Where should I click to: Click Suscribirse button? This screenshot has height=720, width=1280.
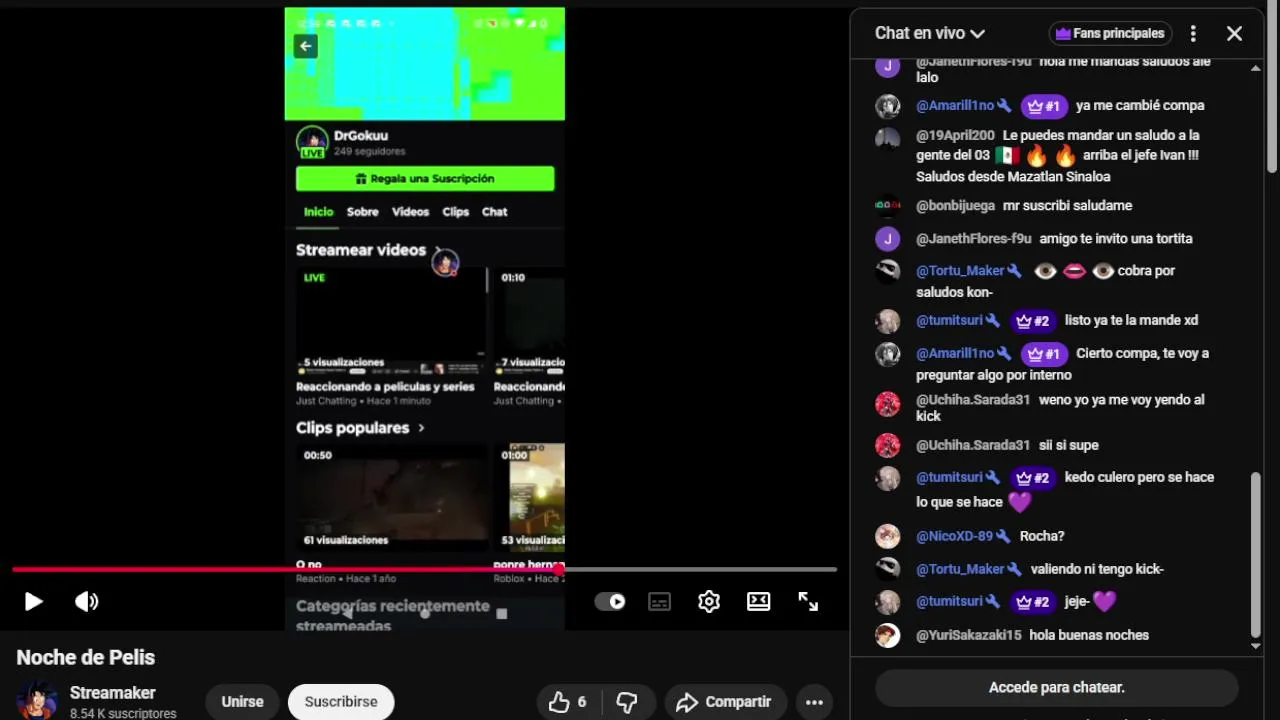click(x=341, y=702)
